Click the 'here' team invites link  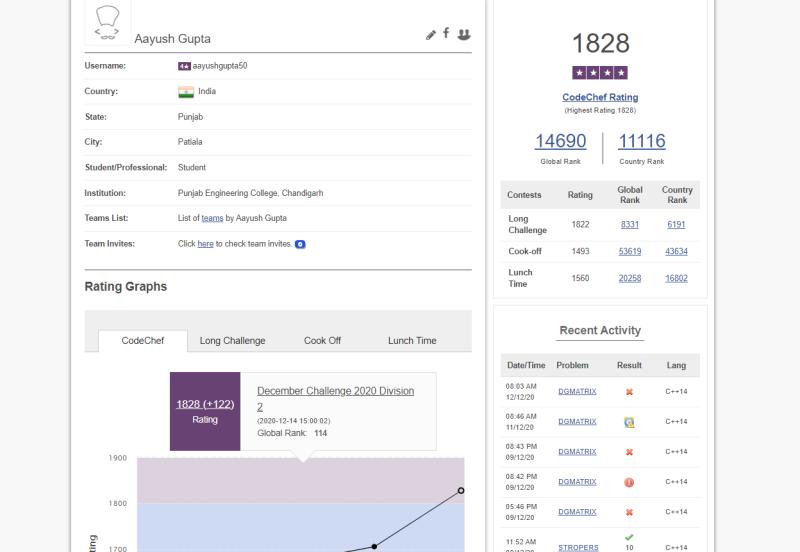coord(205,244)
